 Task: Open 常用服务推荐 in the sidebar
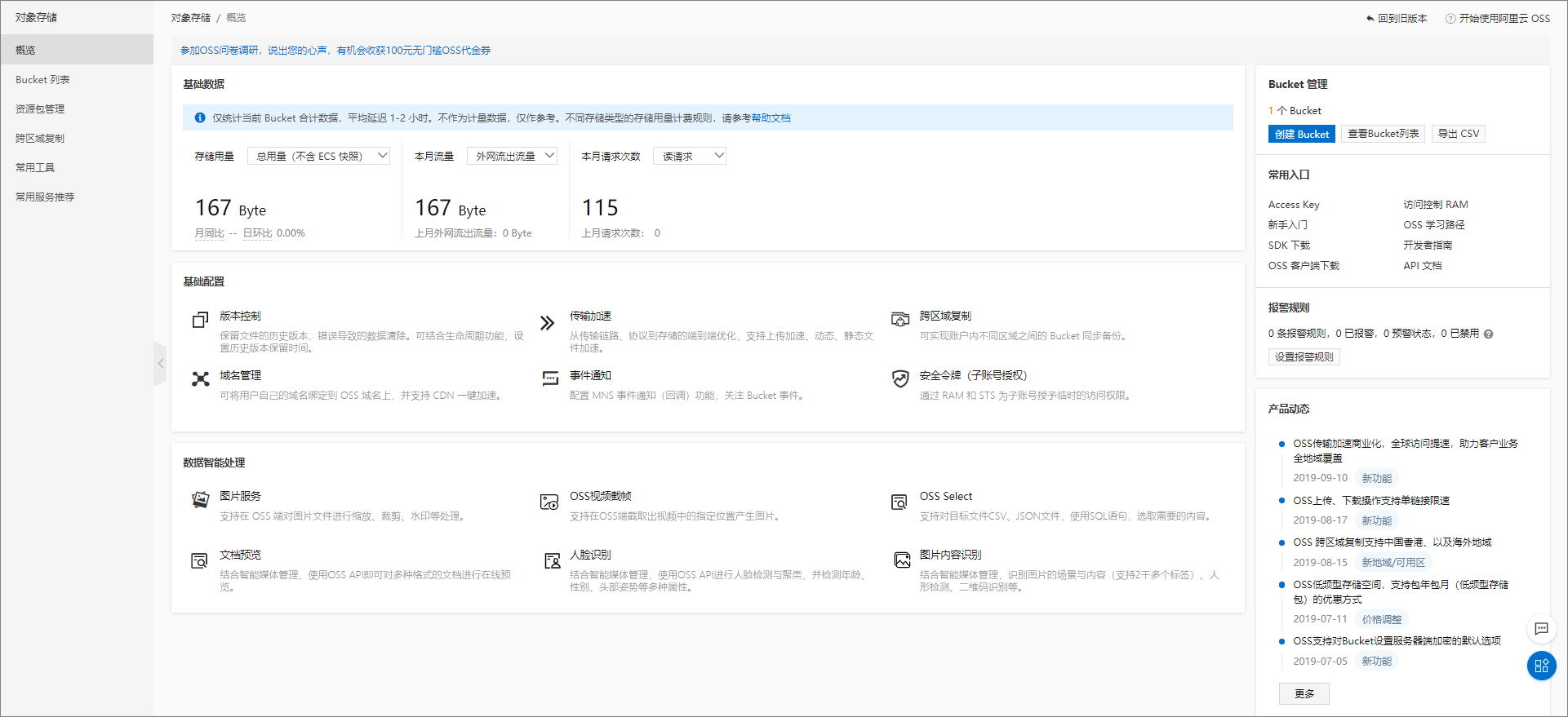tap(77, 197)
